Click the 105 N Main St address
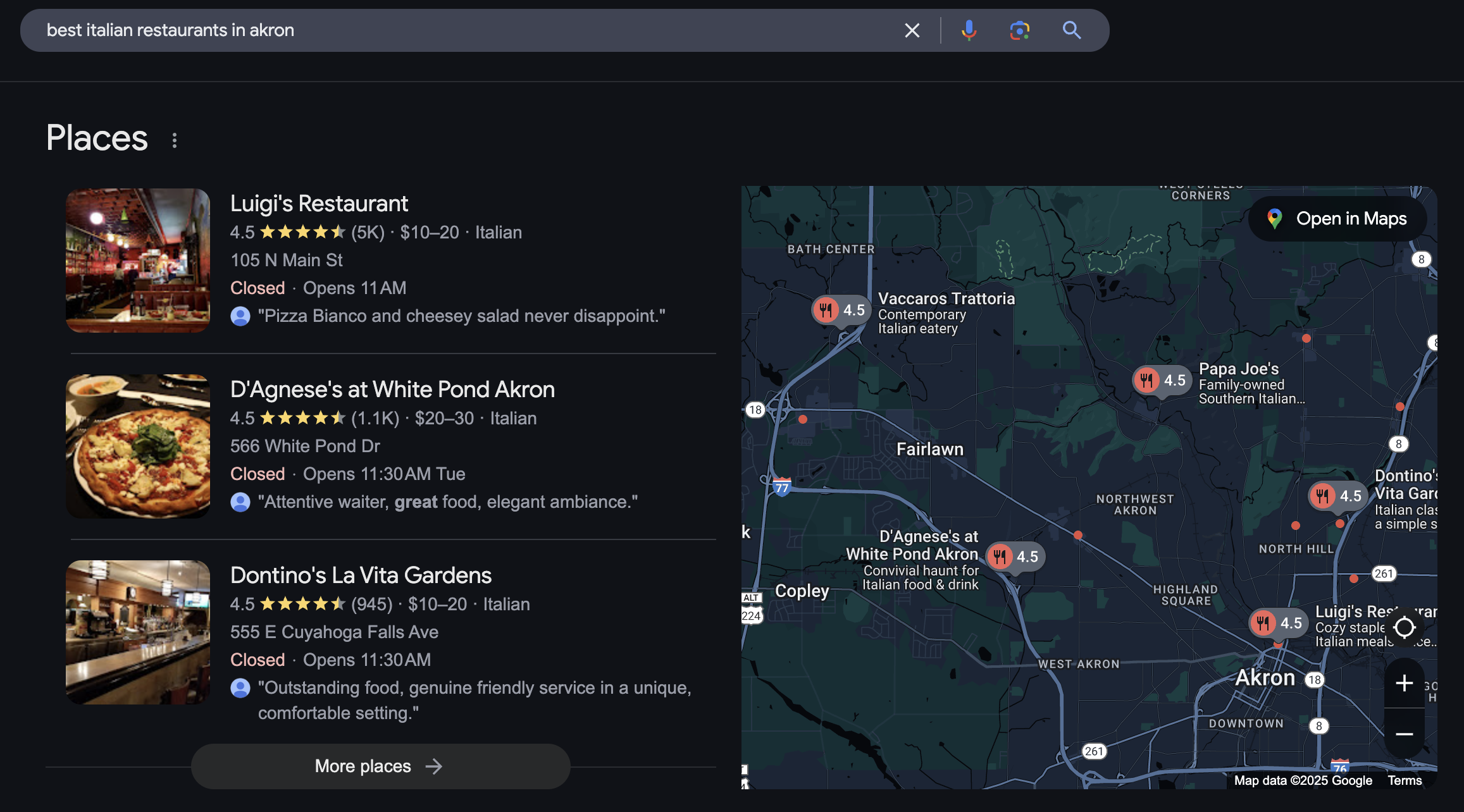The height and width of the screenshot is (812, 1464). [287, 261]
